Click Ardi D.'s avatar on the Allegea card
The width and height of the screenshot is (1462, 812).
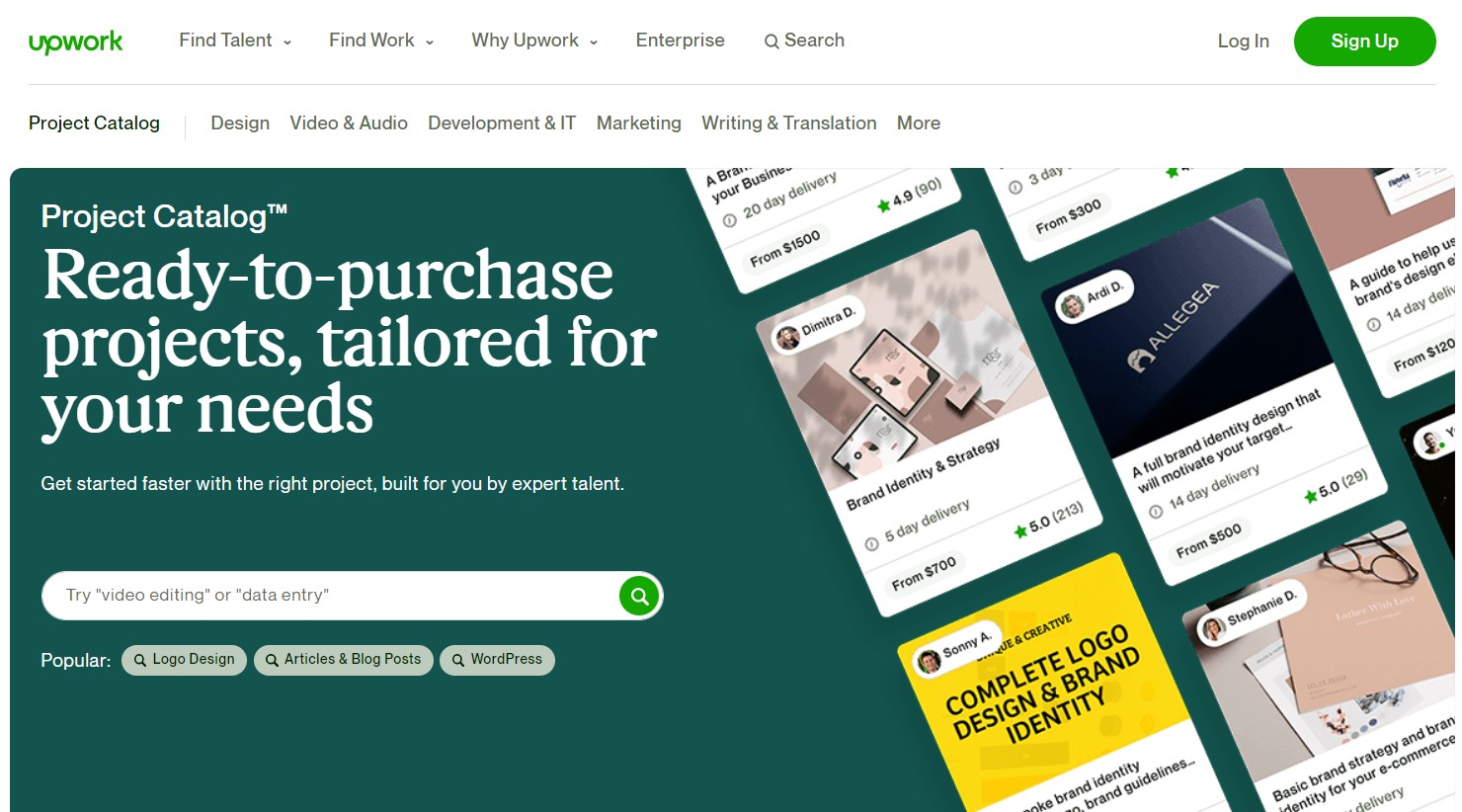click(x=1072, y=306)
